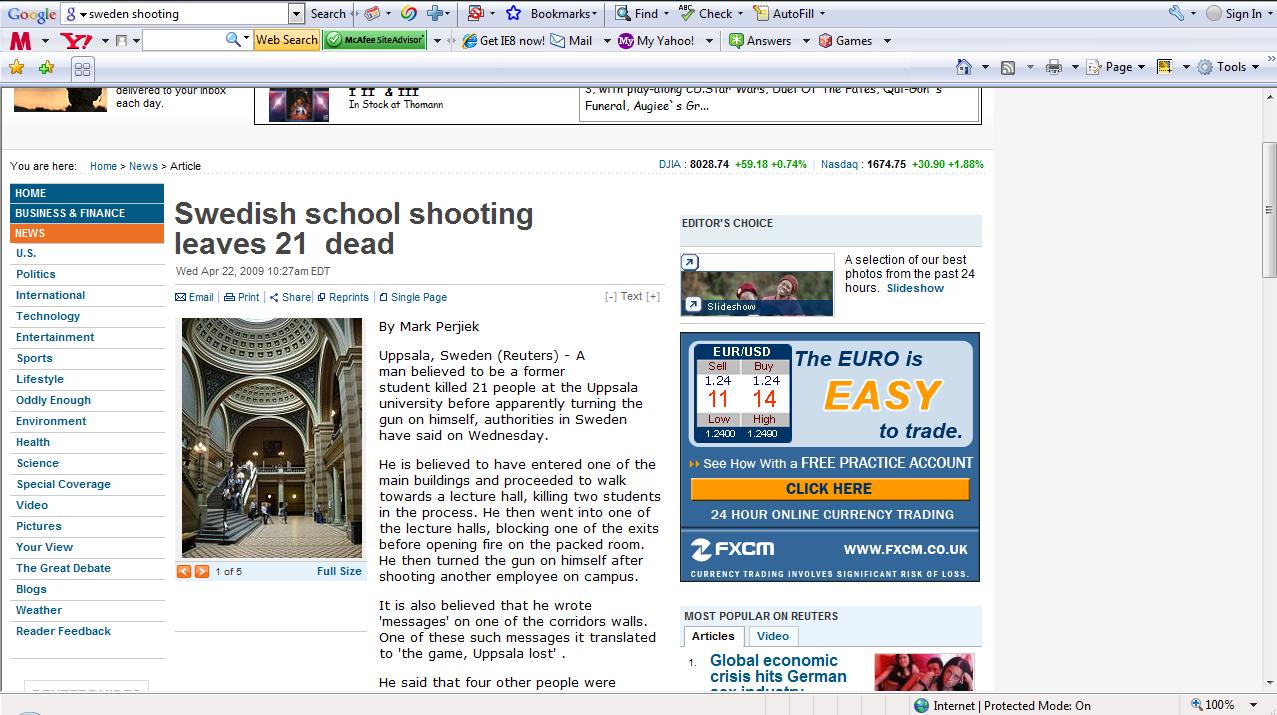1277x715 pixels.
Task: Click the Add to Favorites icon
Action: (46, 68)
